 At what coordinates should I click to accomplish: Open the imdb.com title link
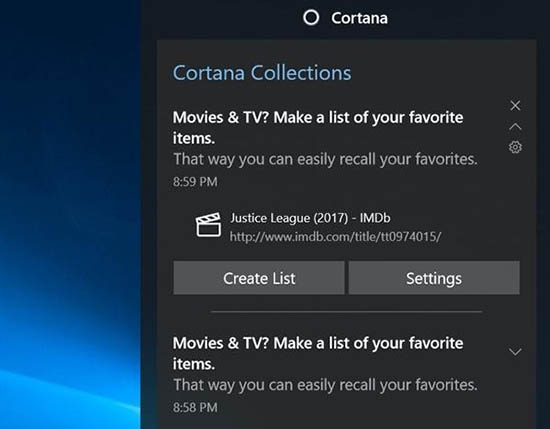click(335, 237)
